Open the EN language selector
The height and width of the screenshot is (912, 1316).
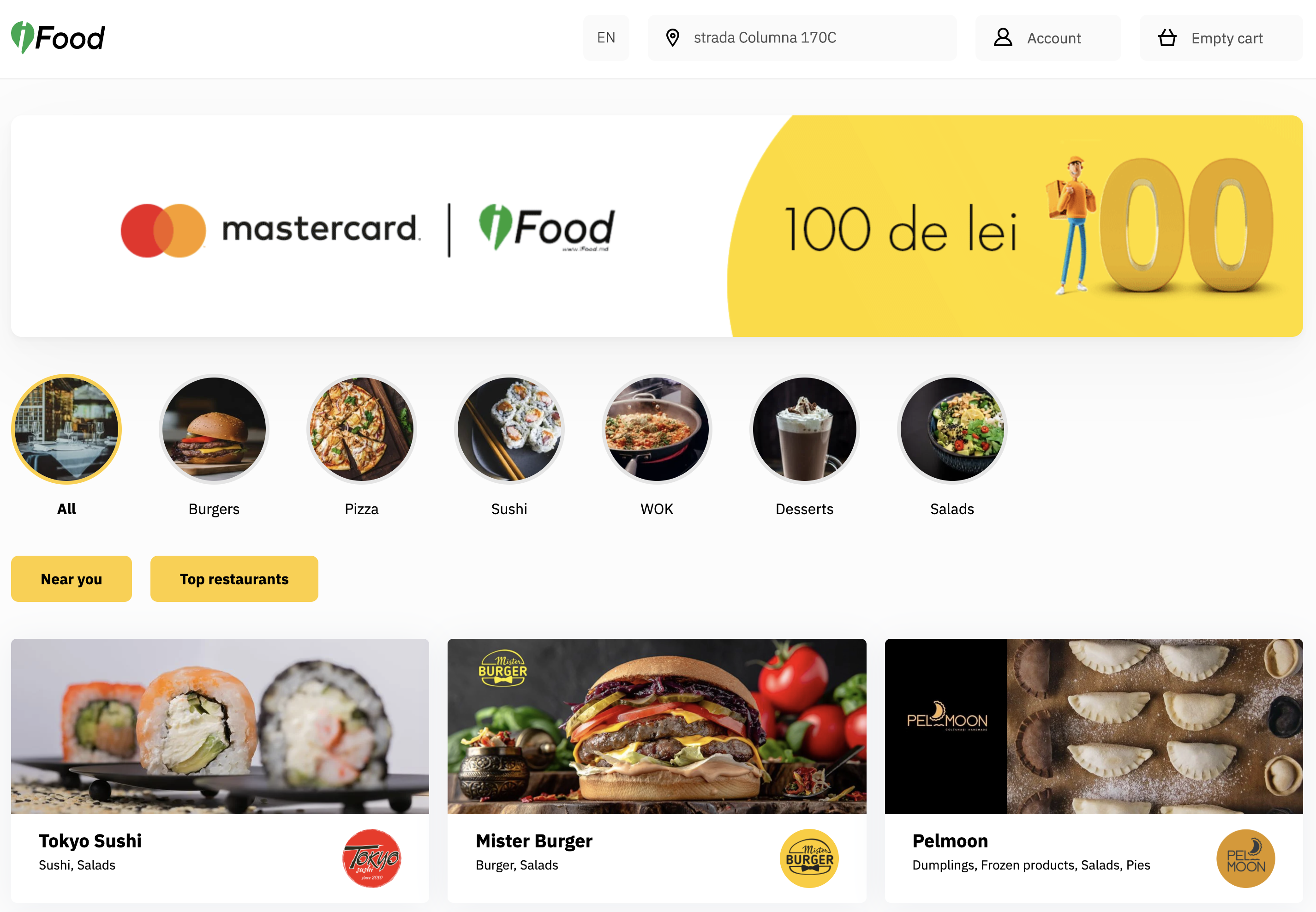click(606, 38)
